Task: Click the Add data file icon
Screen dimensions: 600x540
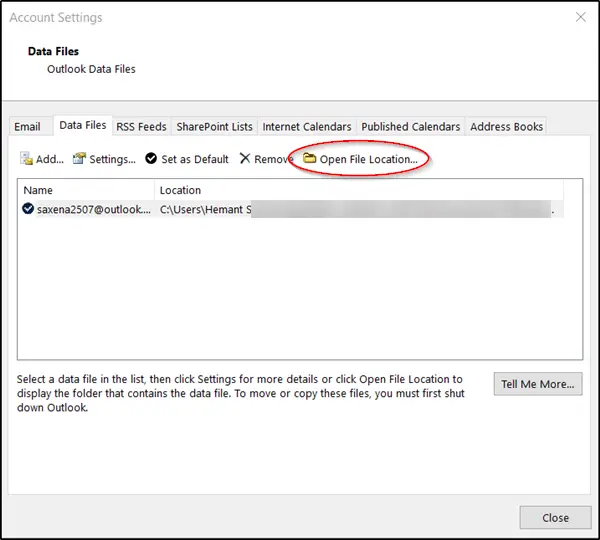Action: point(26,158)
